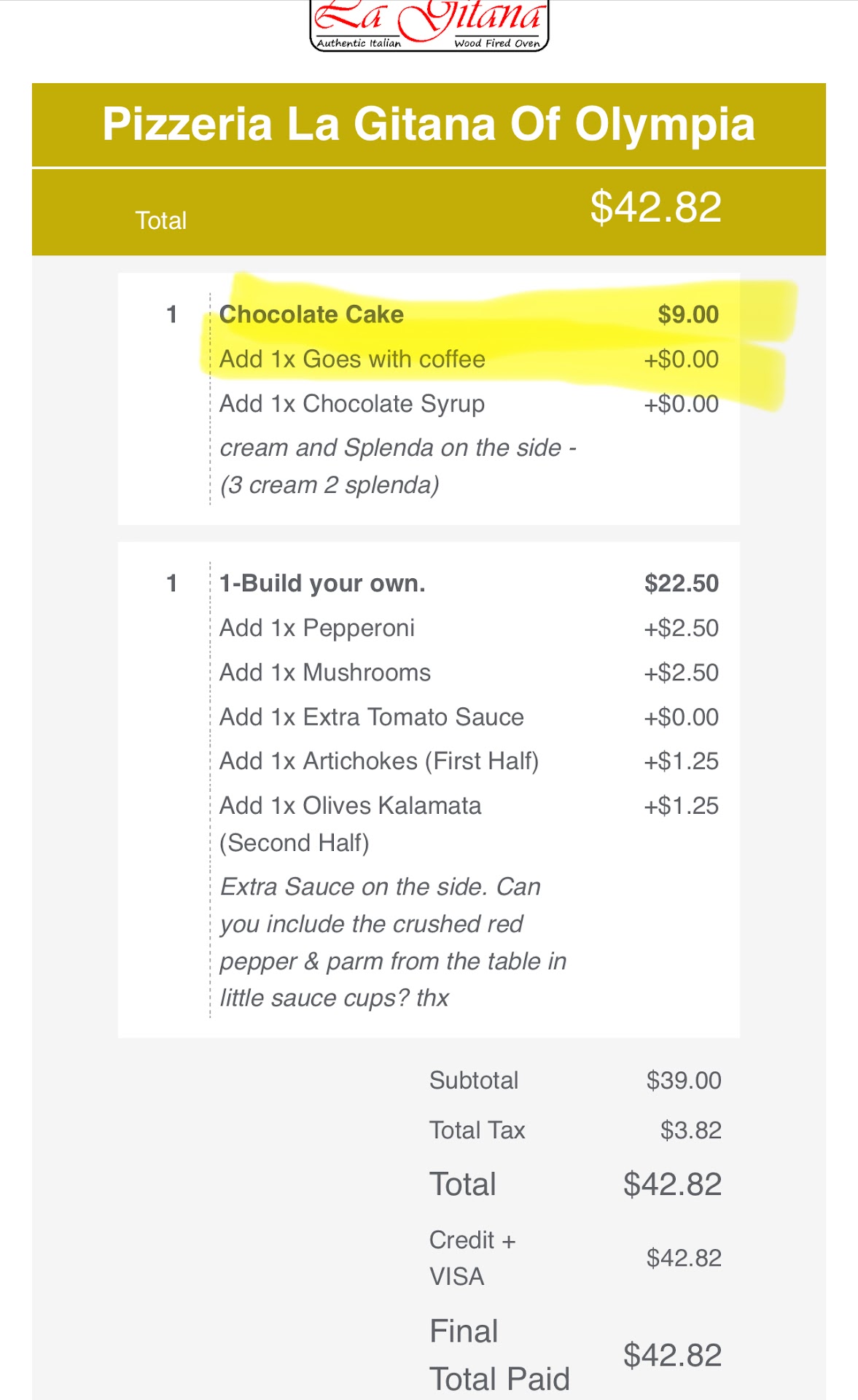Click the Extra Tomato Sauce add-on
Screen dimensions: 858x1400
[x=372, y=717]
